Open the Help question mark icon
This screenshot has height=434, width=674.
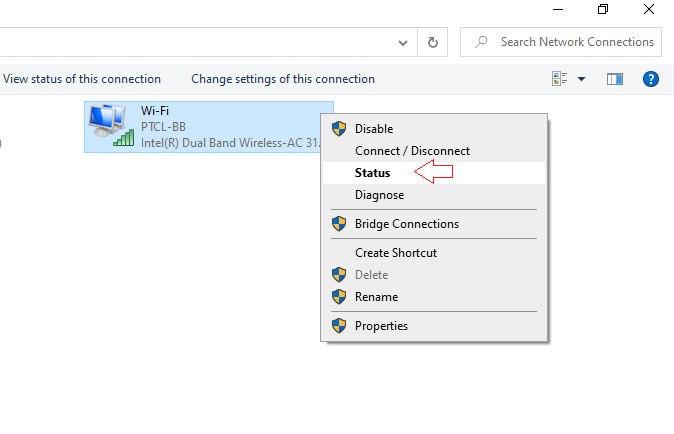tap(651, 79)
